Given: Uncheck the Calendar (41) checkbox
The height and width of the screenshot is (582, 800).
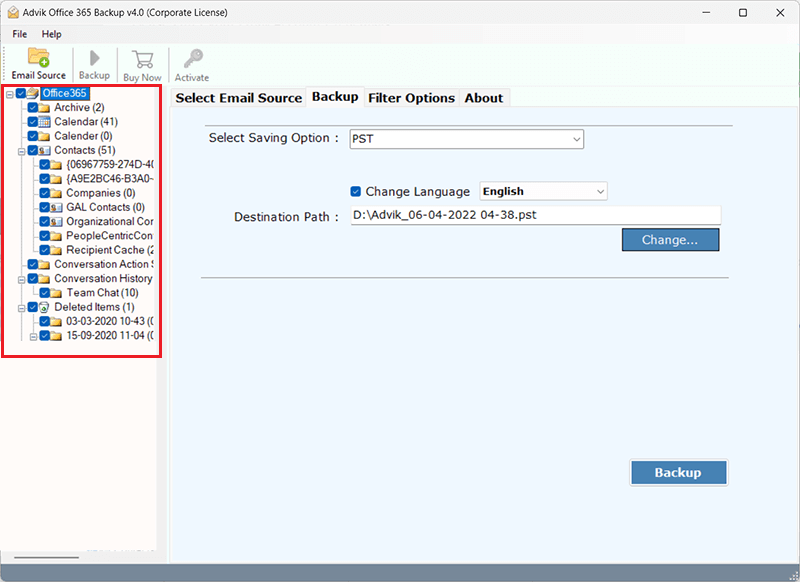Looking at the screenshot, I should point(33,122).
